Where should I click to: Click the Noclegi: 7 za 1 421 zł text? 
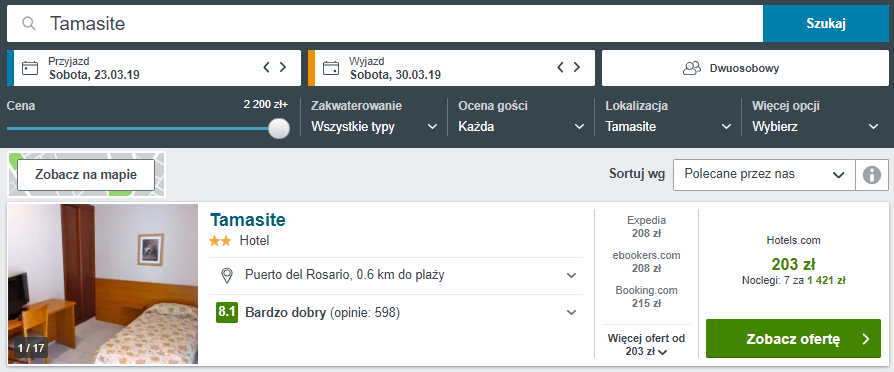[x=793, y=280]
